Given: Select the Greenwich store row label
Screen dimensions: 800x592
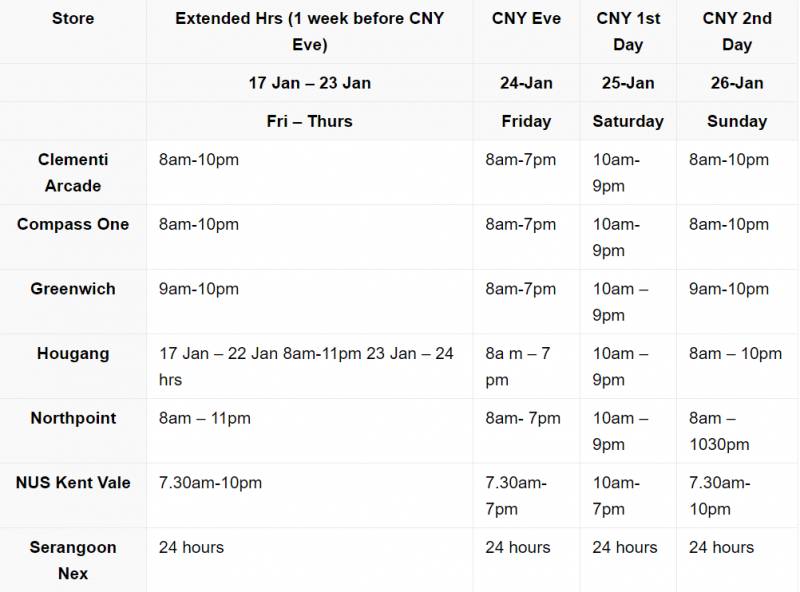Looking at the screenshot, I should 73,289.
